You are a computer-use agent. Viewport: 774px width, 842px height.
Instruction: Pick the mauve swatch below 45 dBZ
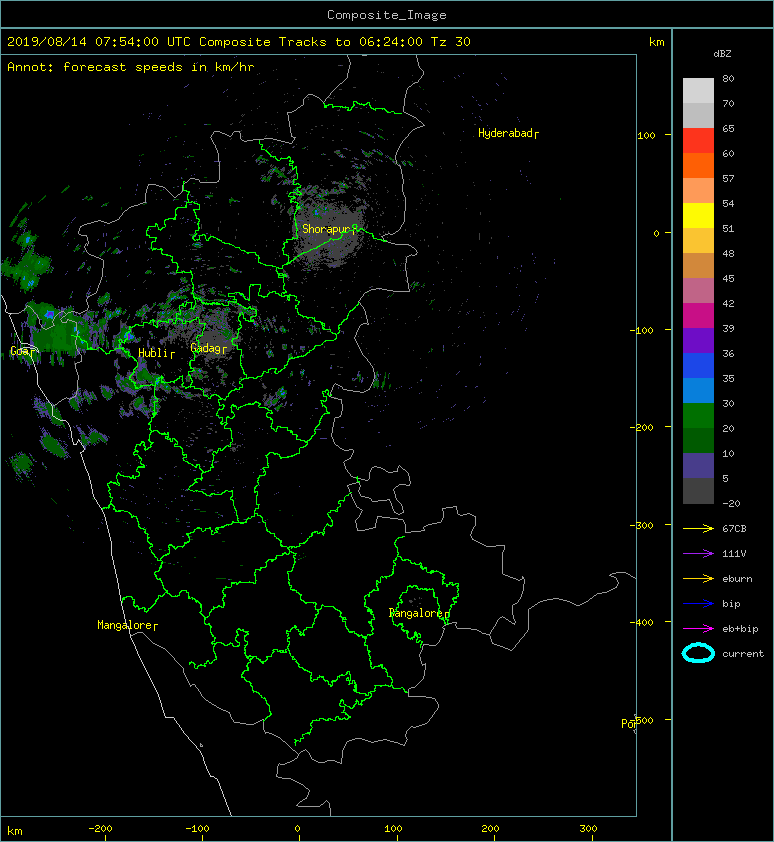[x=698, y=291]
